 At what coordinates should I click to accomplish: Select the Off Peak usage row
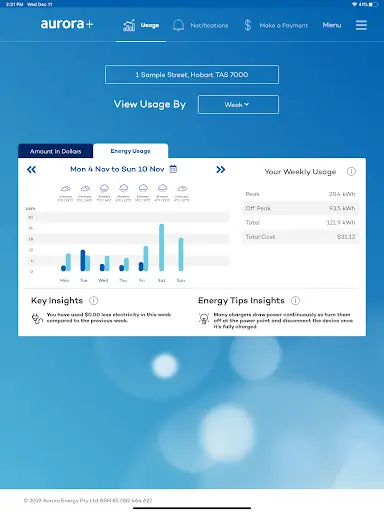[300, 208]
